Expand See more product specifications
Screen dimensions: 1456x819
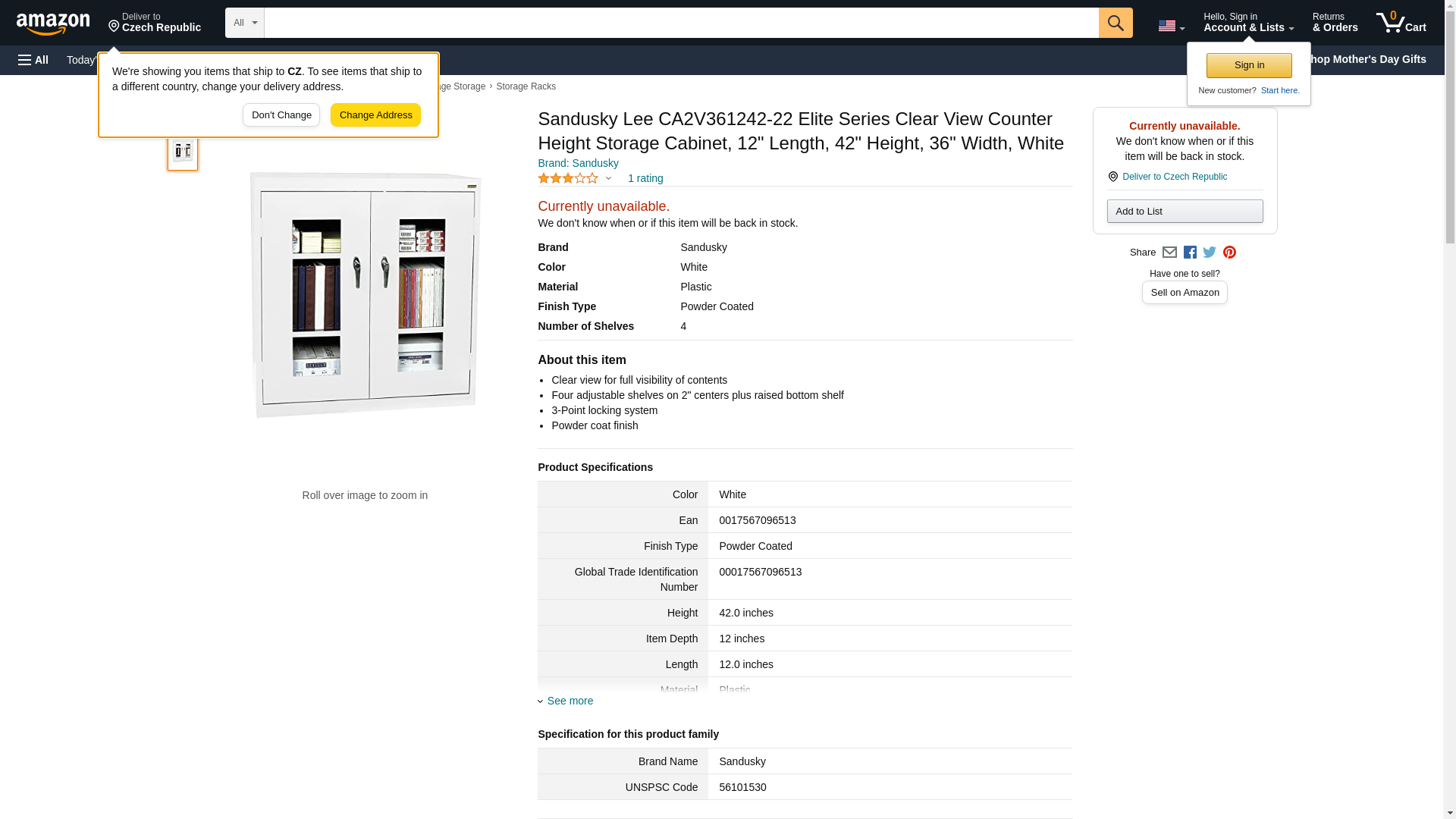[x=570, y=701]
